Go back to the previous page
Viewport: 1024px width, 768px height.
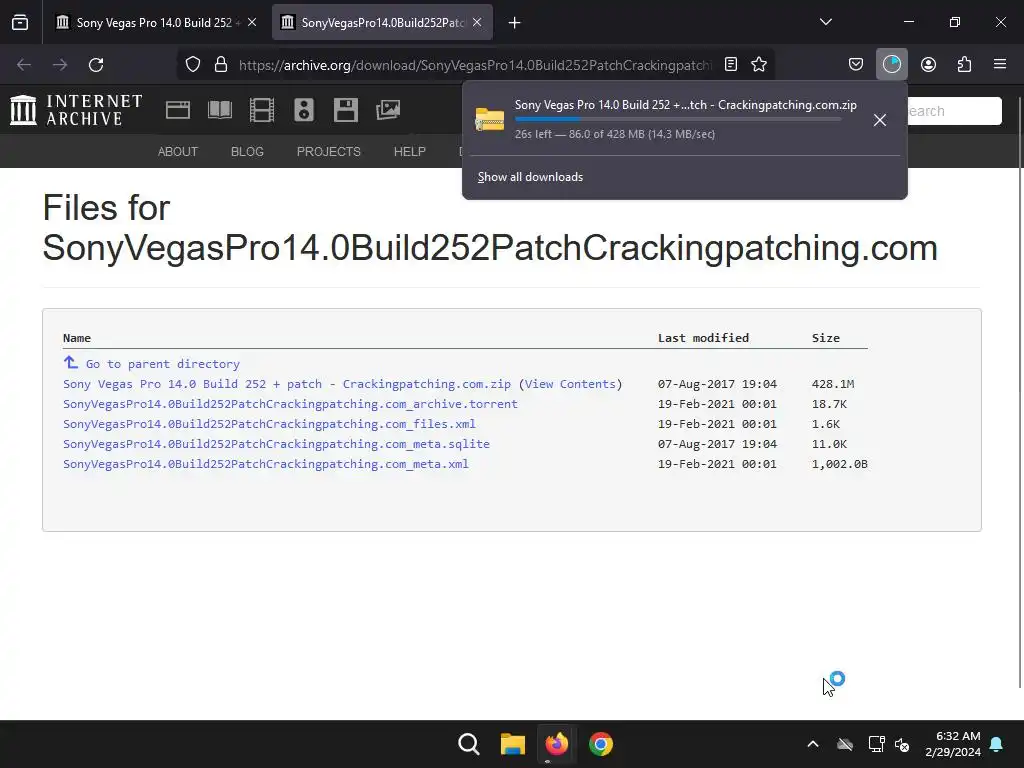tap(24, 65)
